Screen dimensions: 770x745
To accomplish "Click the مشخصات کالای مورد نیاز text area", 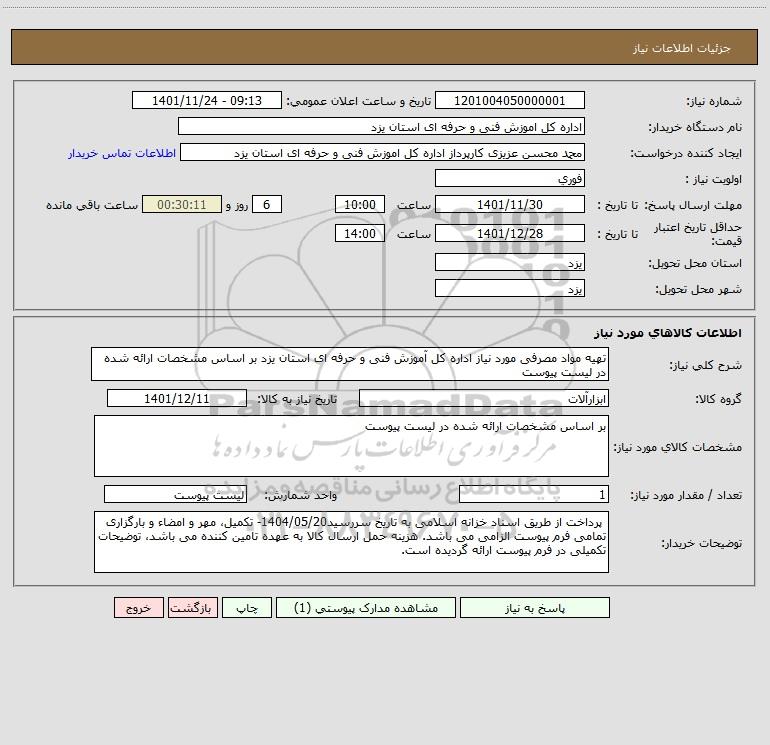I will [x=351, y=446].
